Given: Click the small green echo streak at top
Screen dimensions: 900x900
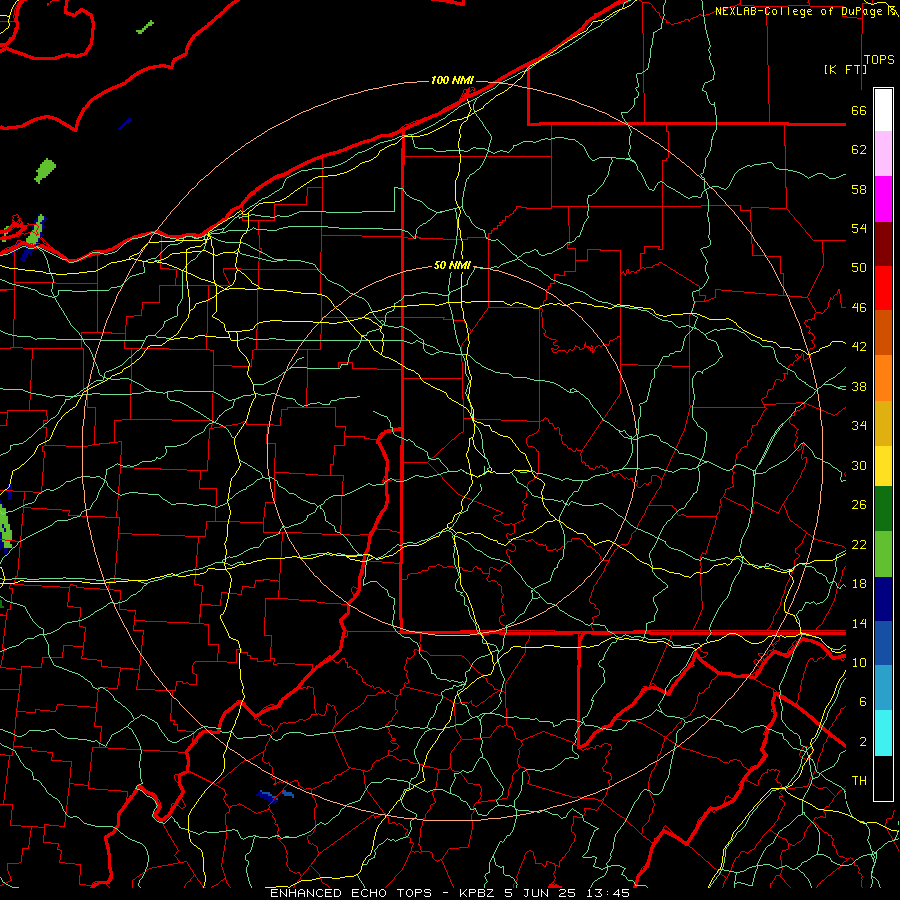Looking at the screenshot, I should tap(145, 27).
